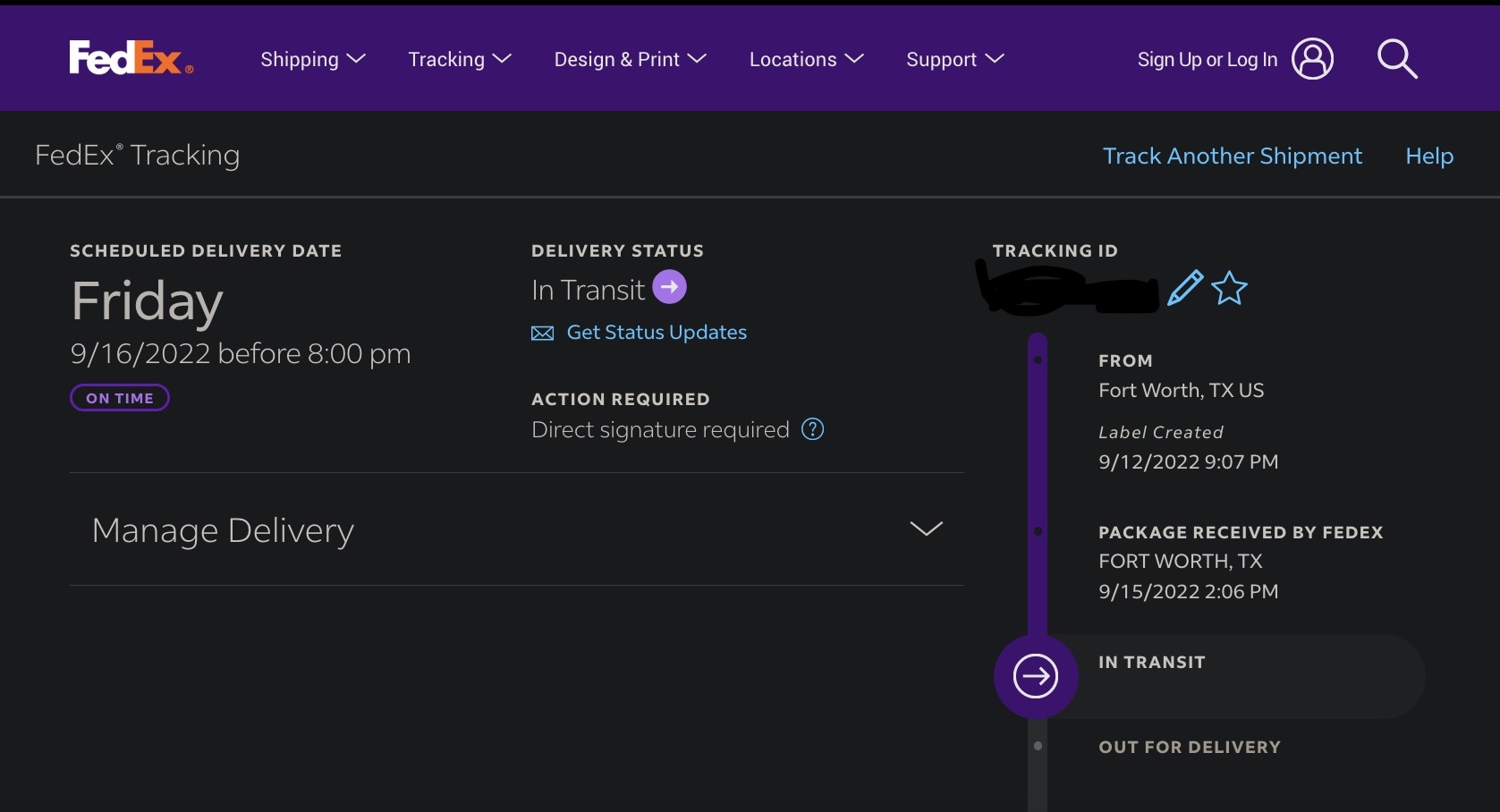Click the user profile avatar icon
This screenshot has height=812, width=1500.
(1312, 59)
